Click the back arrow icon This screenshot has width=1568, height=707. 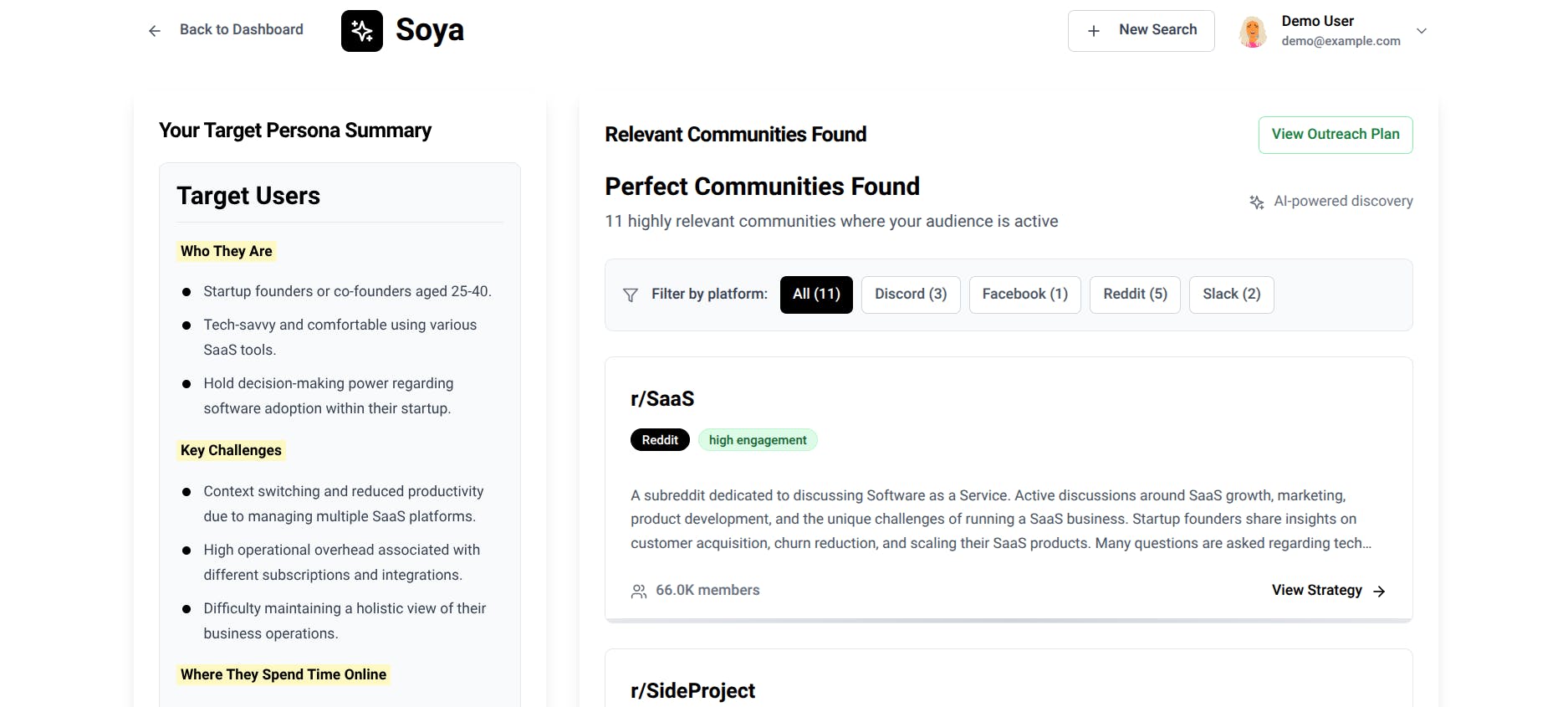[x=155, y=31]
